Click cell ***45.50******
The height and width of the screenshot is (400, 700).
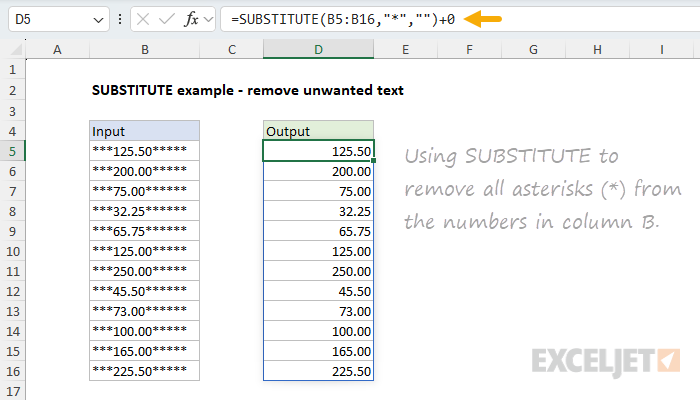tap(145, 291)
